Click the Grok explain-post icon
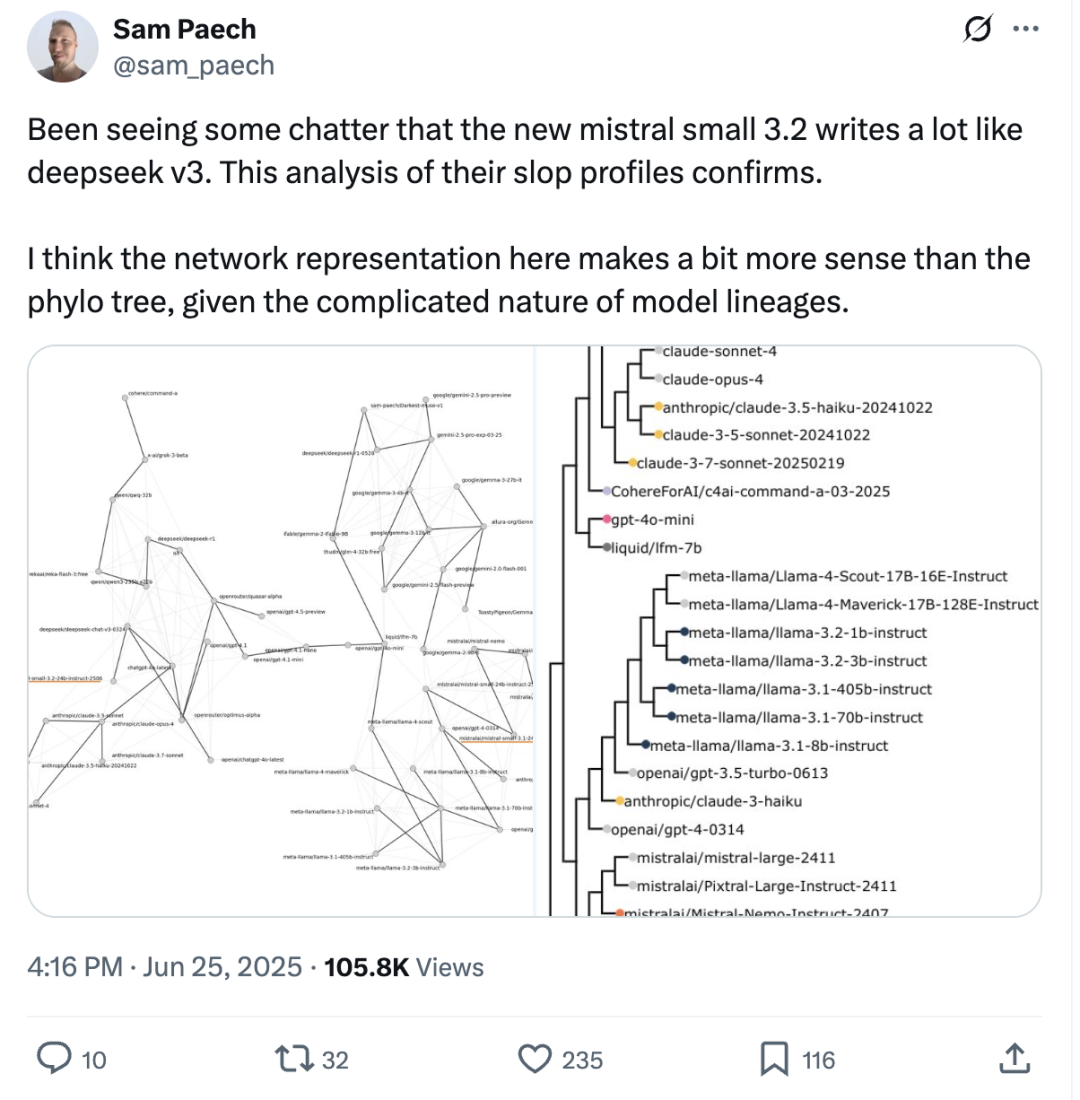This screenshot has height=1100, width=1080. coord(978,29)
